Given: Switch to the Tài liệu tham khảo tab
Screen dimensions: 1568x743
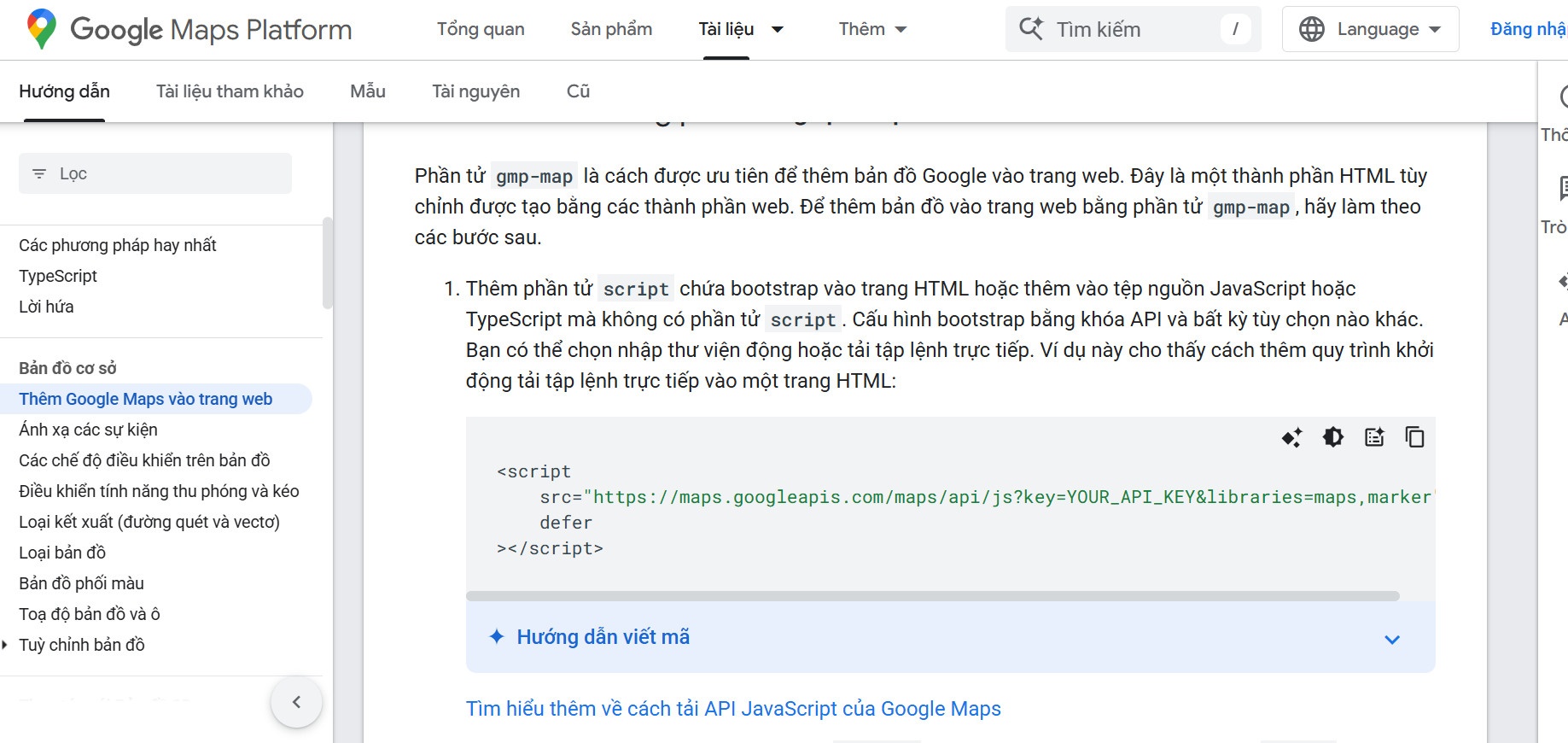Looking at the screenshot, I should click(x=229, y=91).
